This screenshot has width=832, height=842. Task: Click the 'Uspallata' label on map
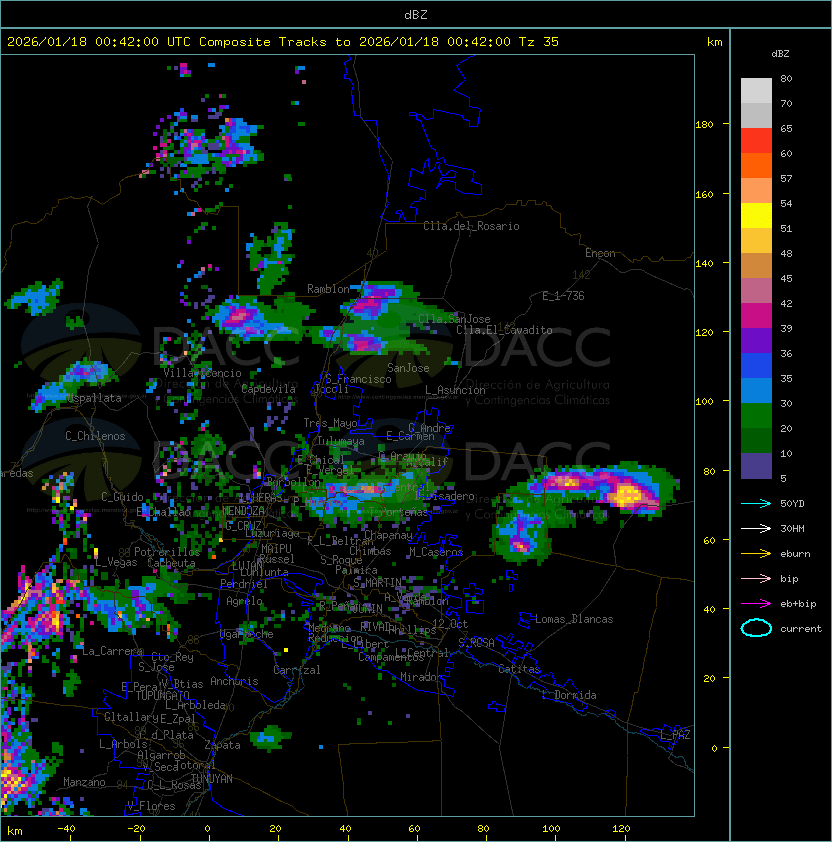click(95, 398)
